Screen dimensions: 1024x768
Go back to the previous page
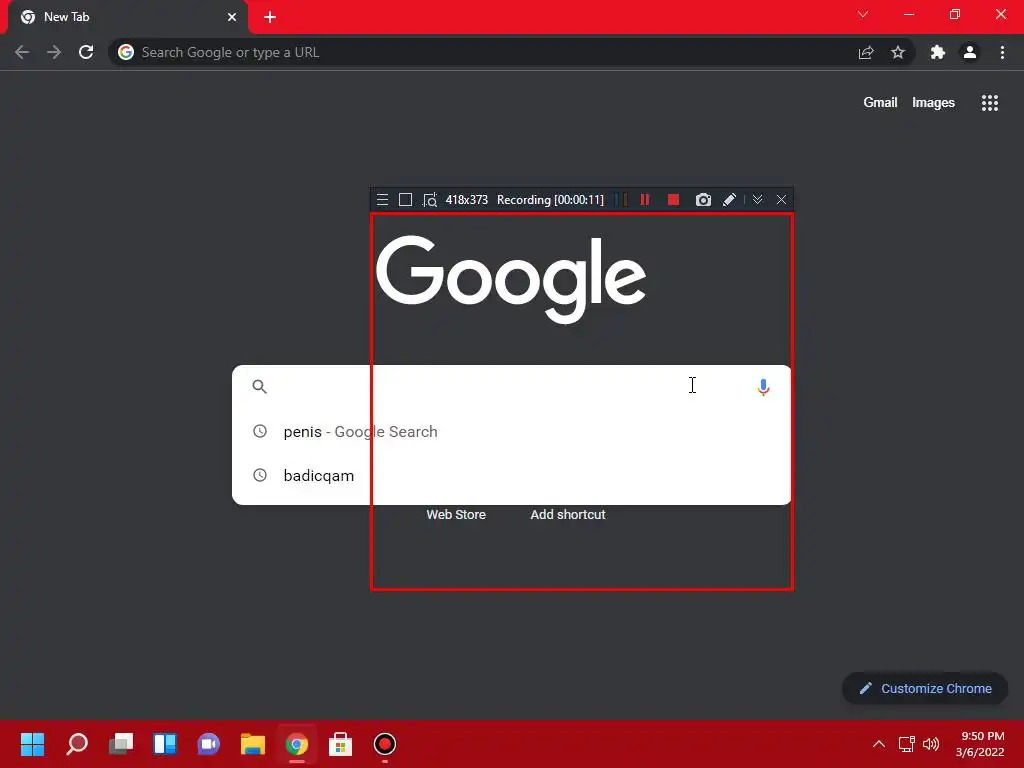tap(22, 52)
